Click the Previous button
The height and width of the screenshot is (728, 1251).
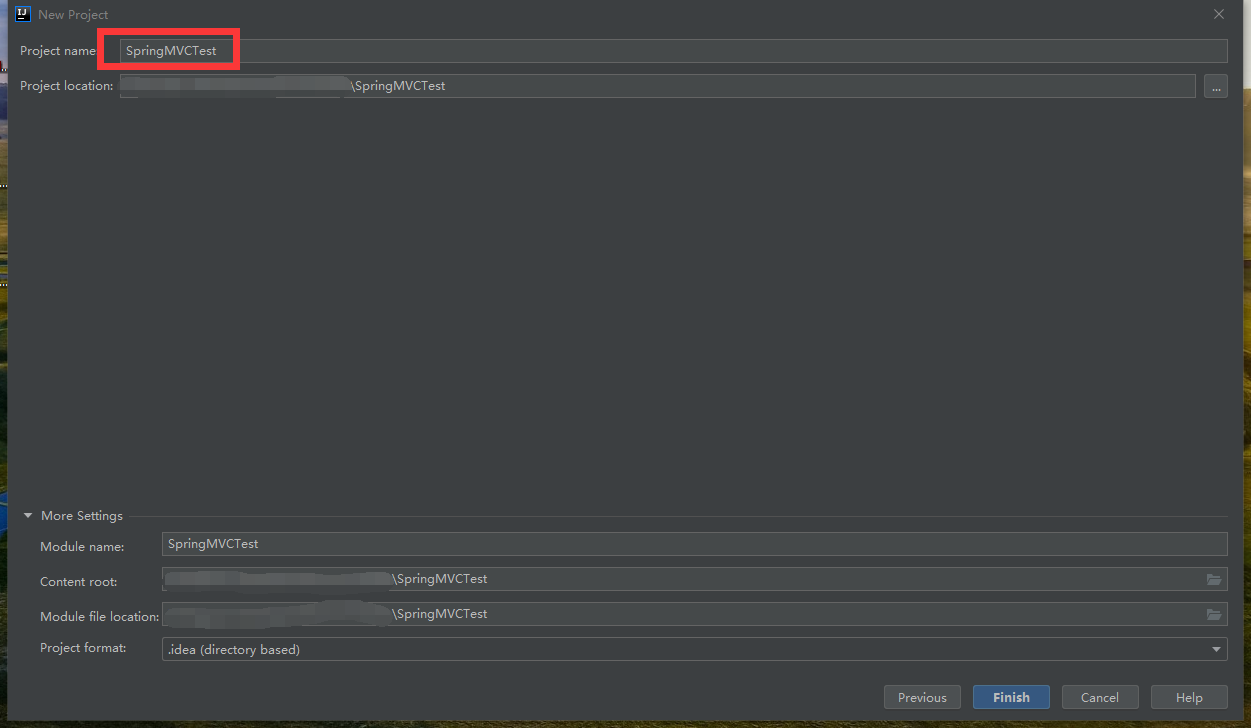click(x=921, y=697)
